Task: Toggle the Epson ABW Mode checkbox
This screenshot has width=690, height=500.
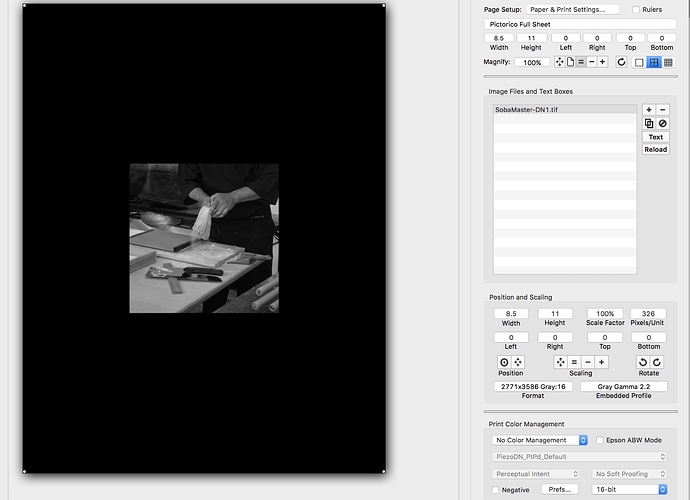Action: (x=600, y=440)
